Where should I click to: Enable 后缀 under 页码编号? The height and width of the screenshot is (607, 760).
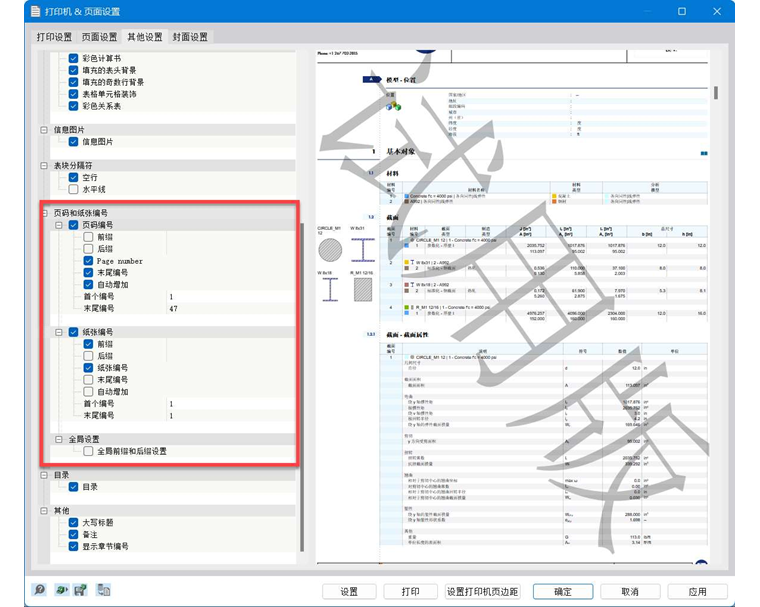[x=88, y=249]
